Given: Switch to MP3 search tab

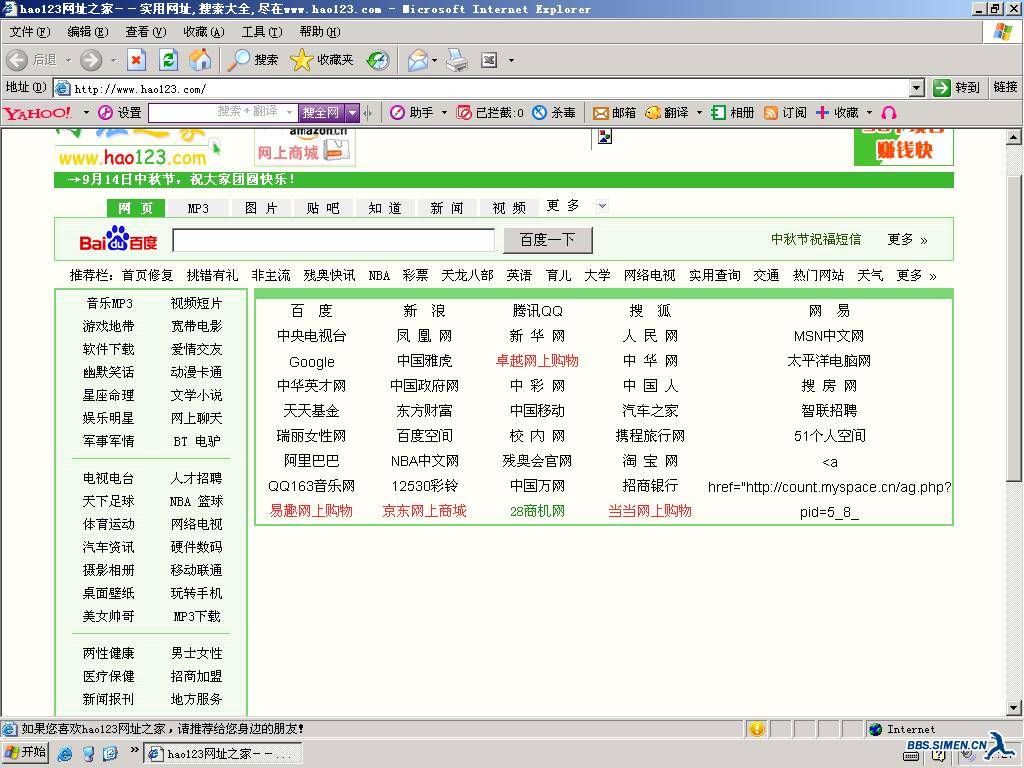Looking at the screenshot, I should point(198,208).
